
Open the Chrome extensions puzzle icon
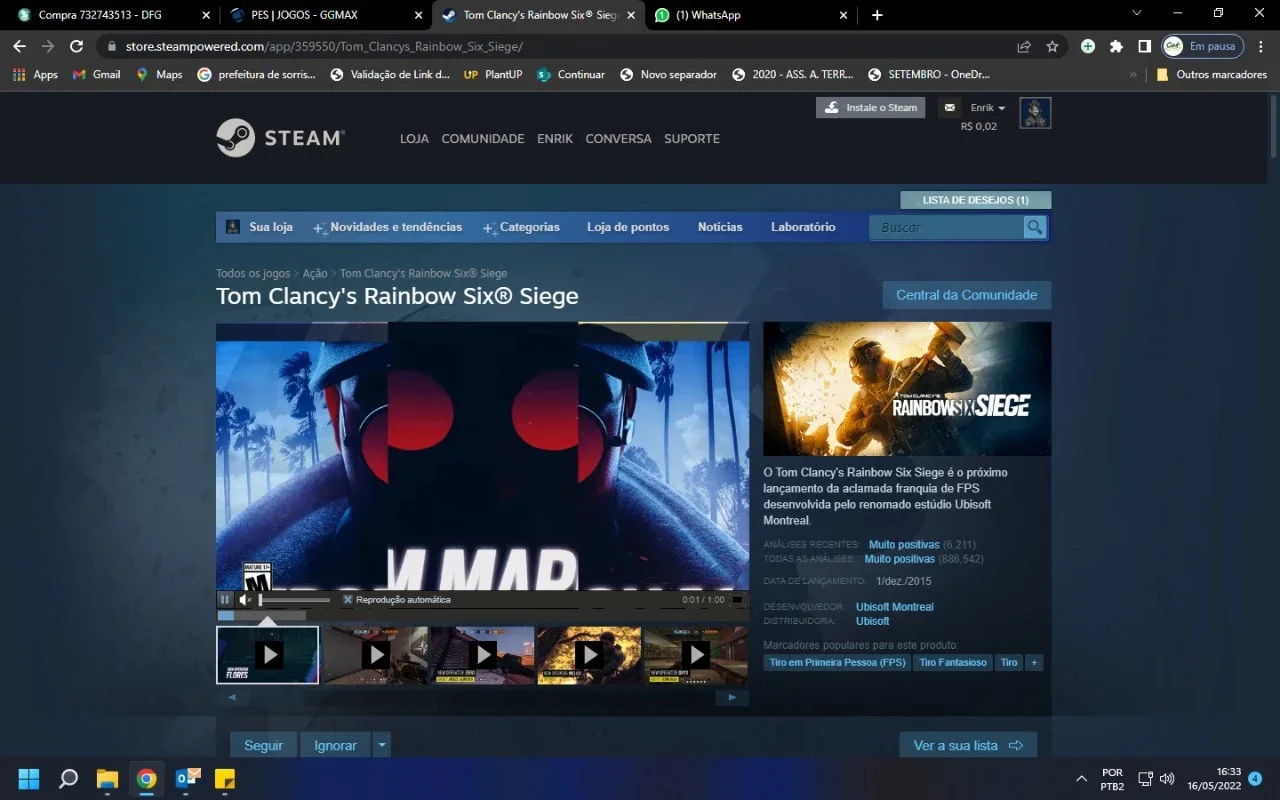1117,46
